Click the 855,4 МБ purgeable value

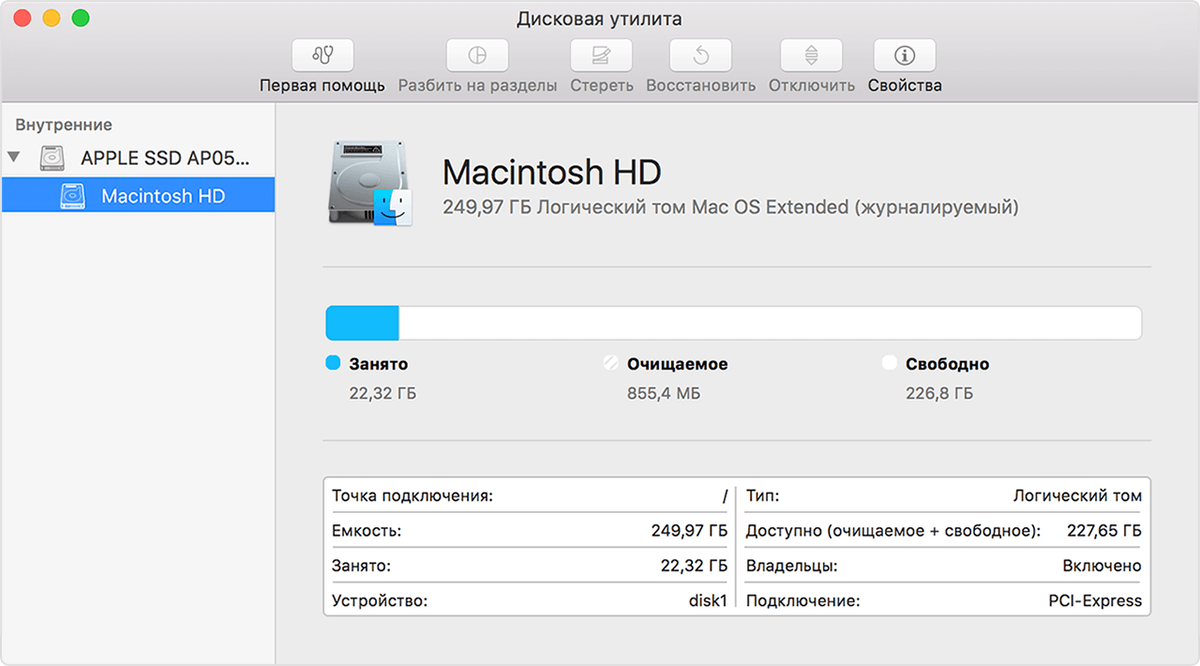[664, 394]
